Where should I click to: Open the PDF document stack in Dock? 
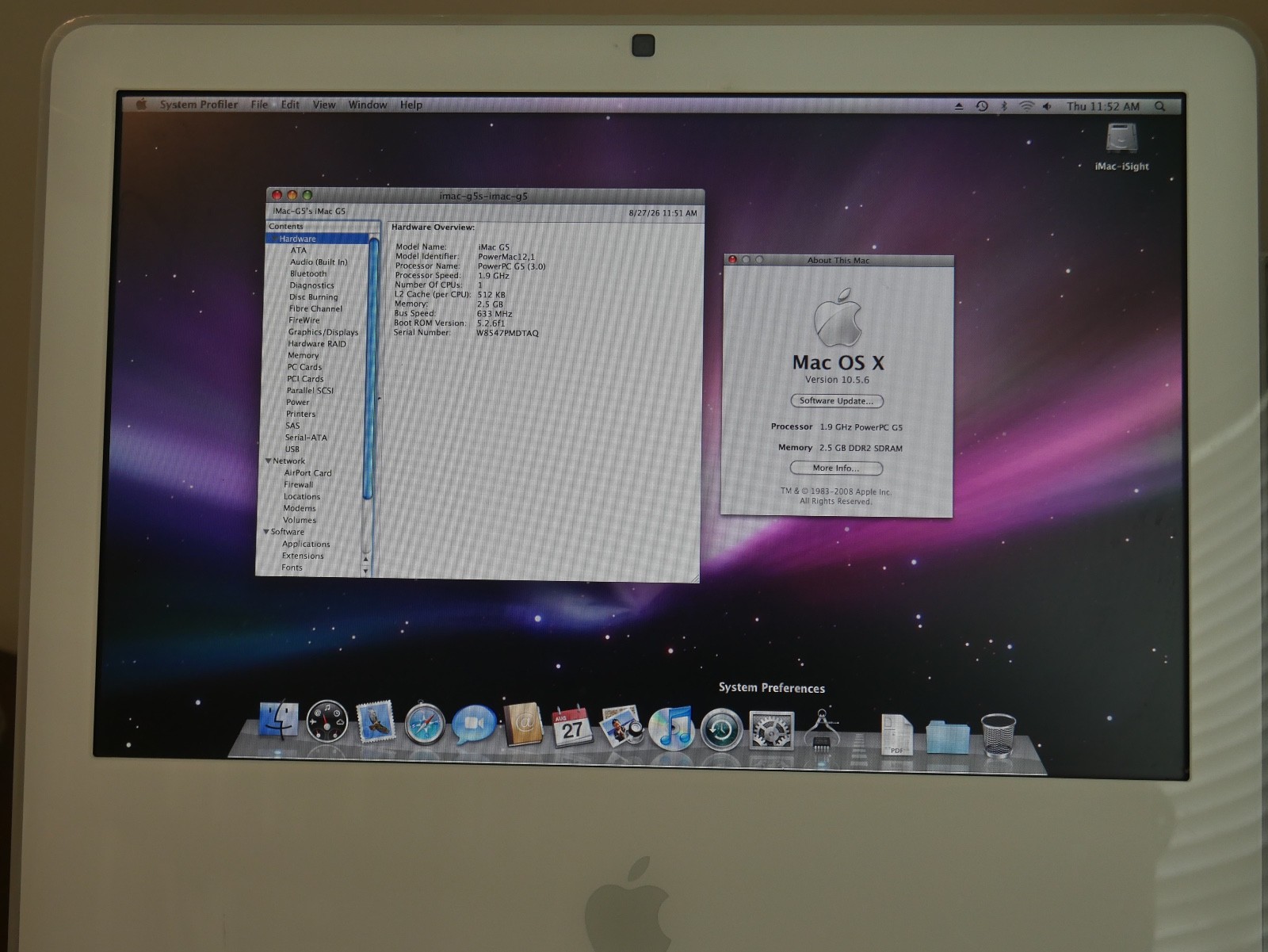pyautogui.click(x=897, y=733)
